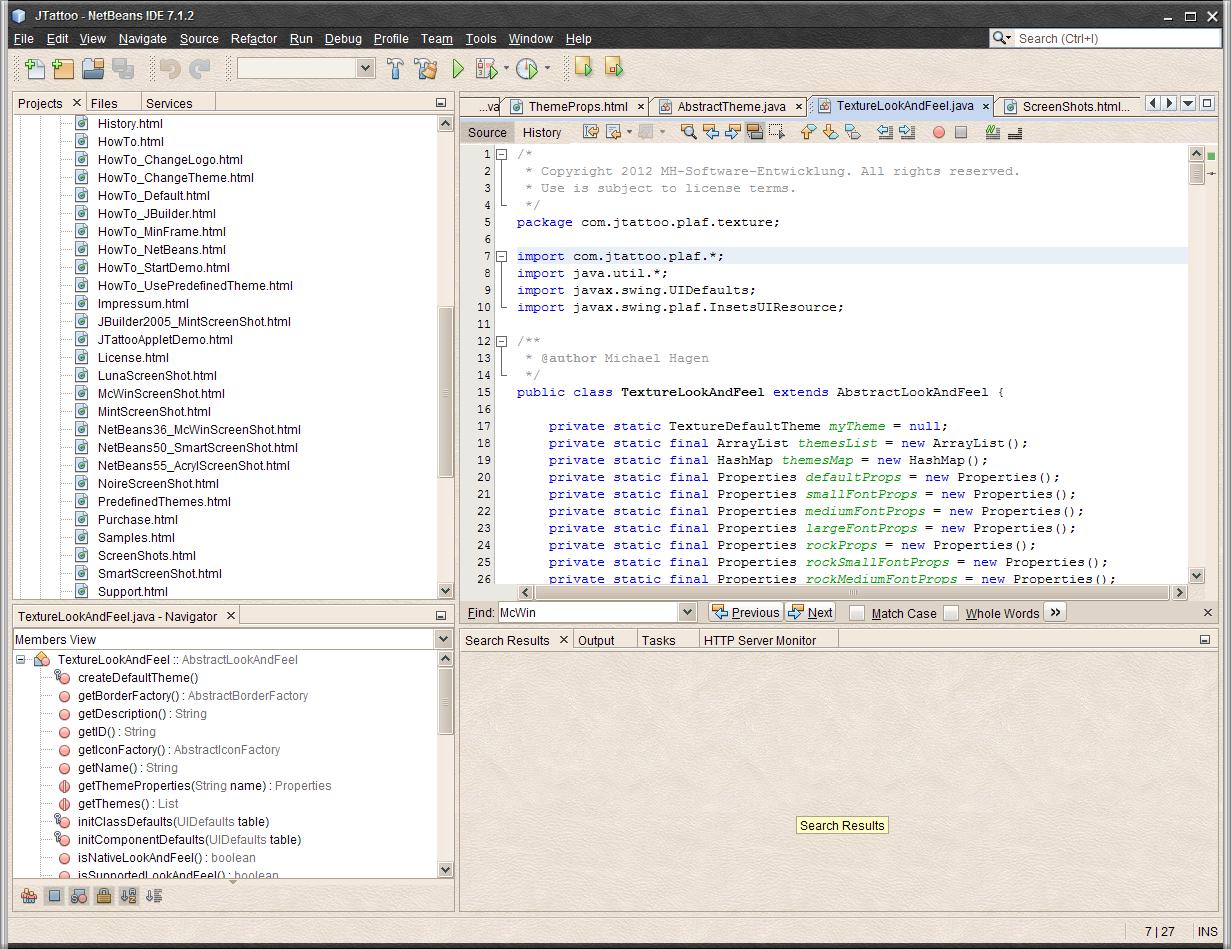Jump to the next bookmark icon

pyautogui.click(x=830, y=132)
